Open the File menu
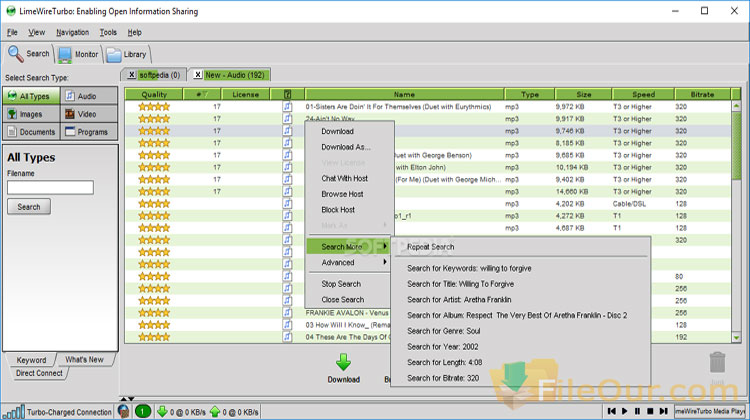The width and height of the screenshot is (750, 420). click(12, 33)
